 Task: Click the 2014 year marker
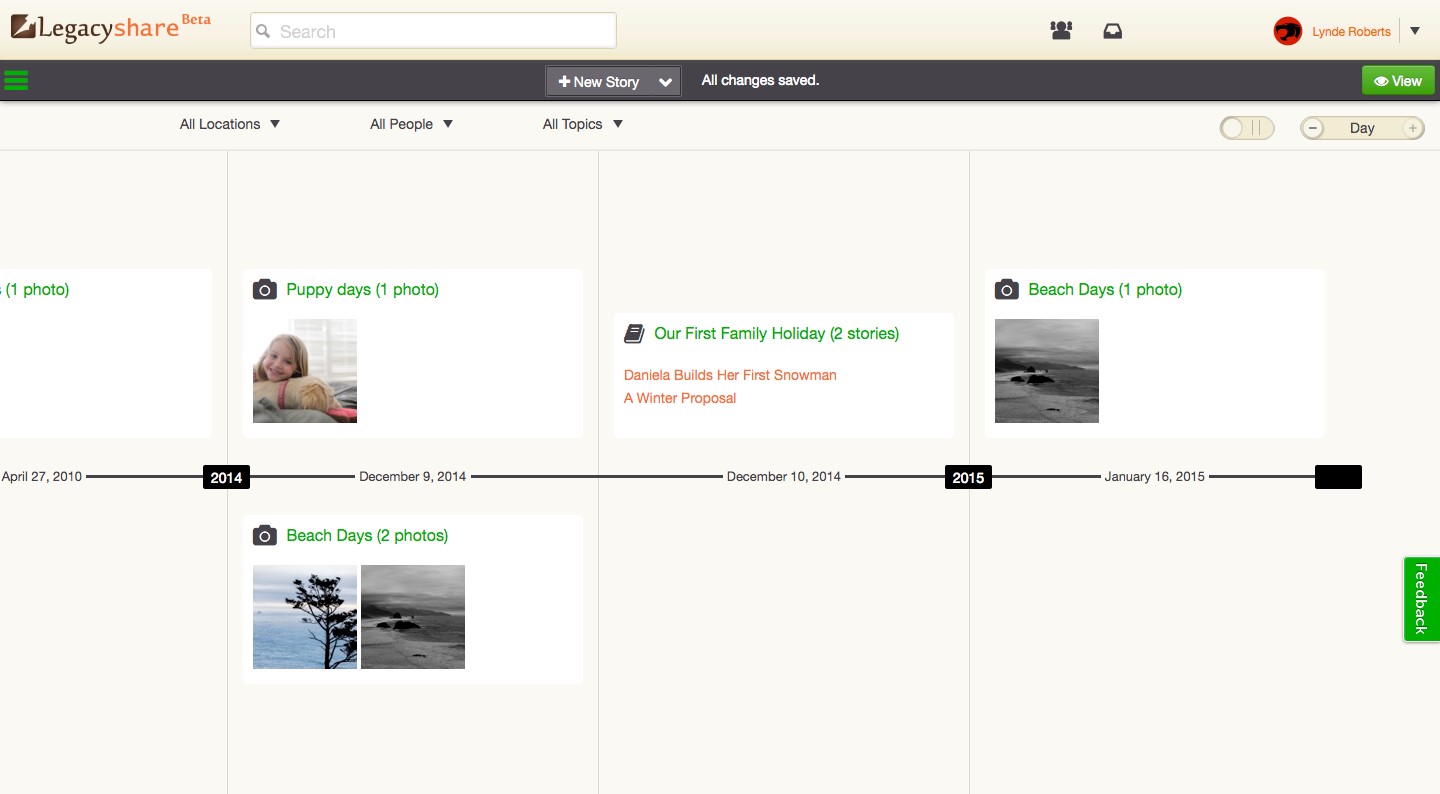pos(226,478)
